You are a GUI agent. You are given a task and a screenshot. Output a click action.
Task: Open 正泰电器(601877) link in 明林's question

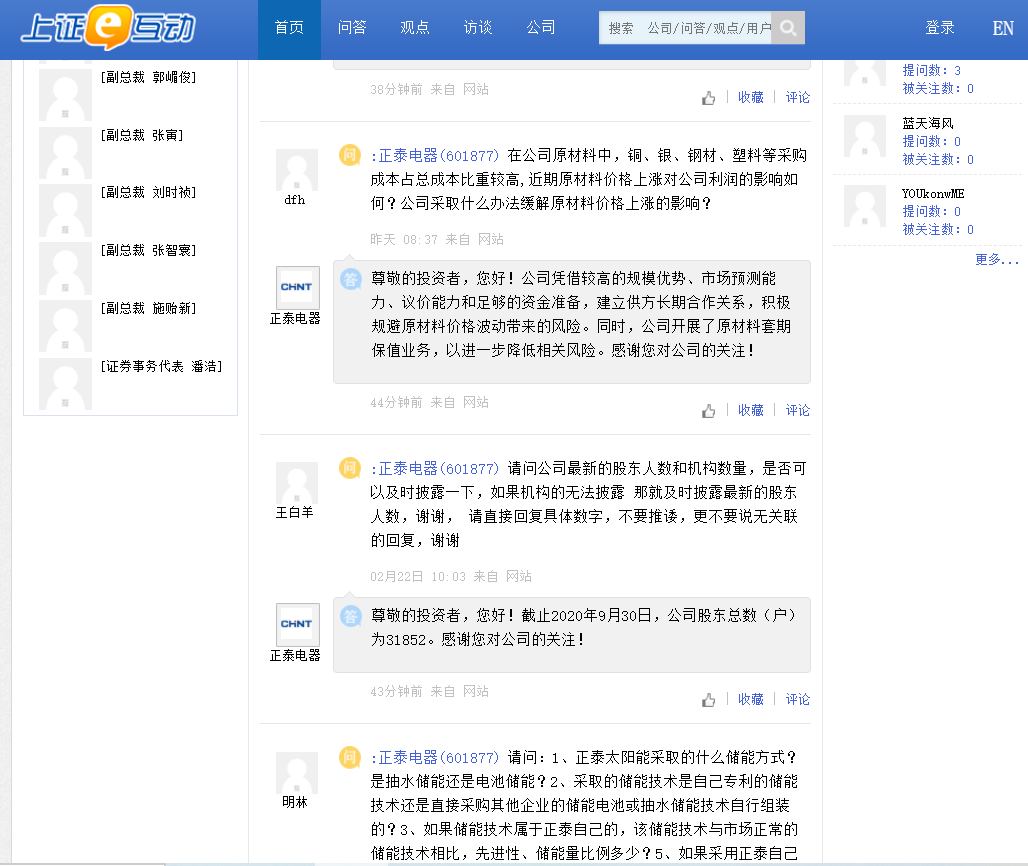click(435, 758)
